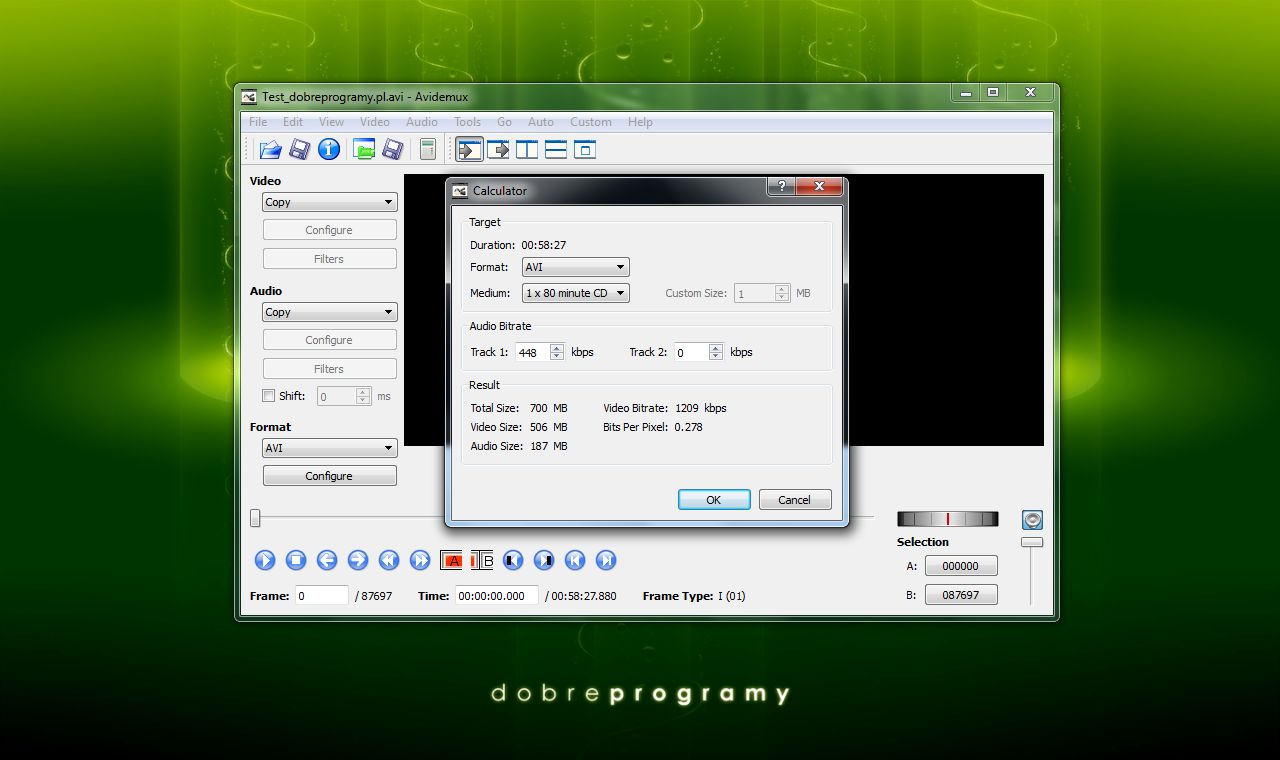Screen dimensions: 1280x760
Task: Go to last frame button
Action: pyautogui.click(x=606, y=560)
